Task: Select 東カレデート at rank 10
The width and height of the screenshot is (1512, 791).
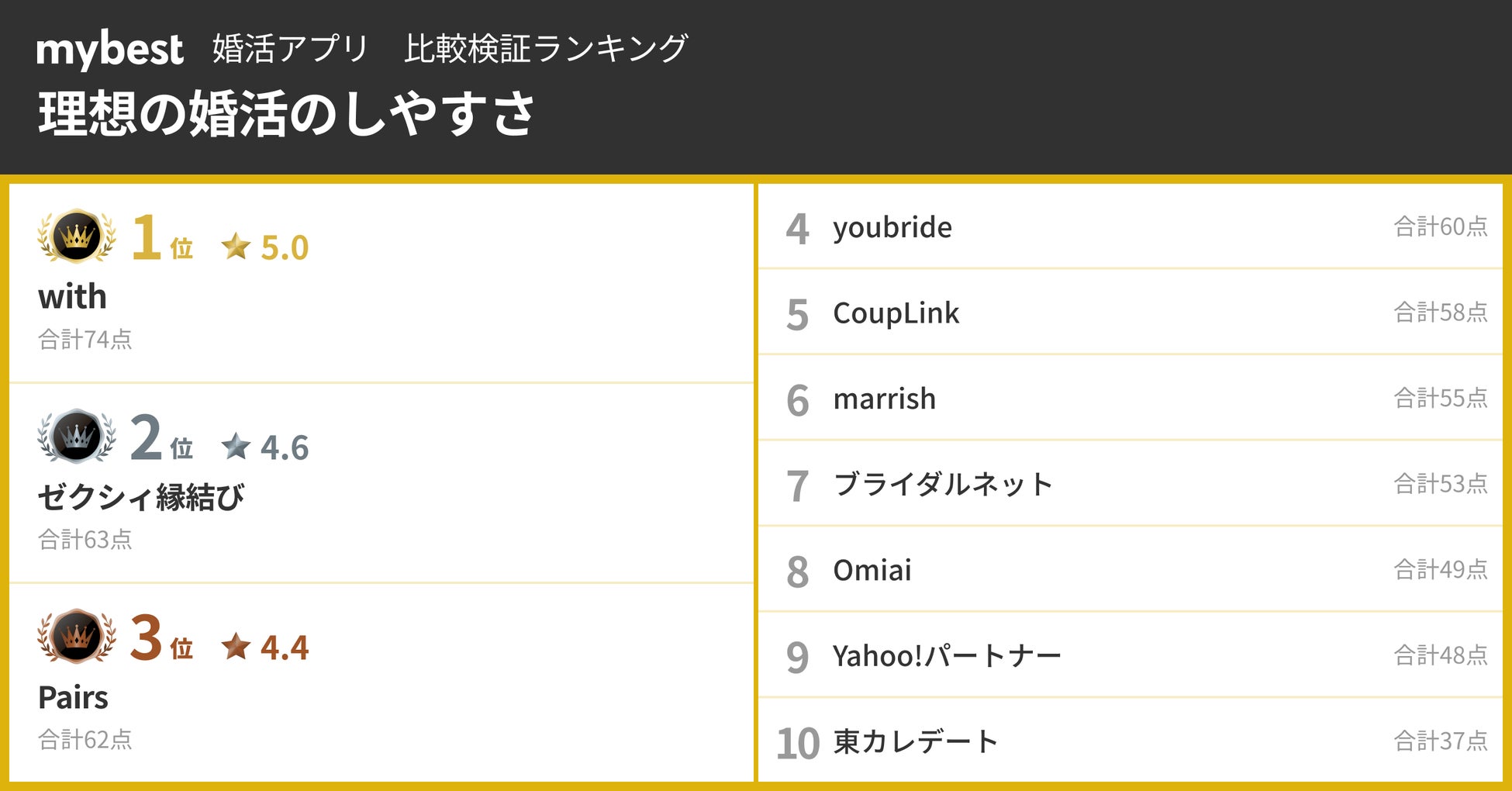Action: (x=916, y=741)
